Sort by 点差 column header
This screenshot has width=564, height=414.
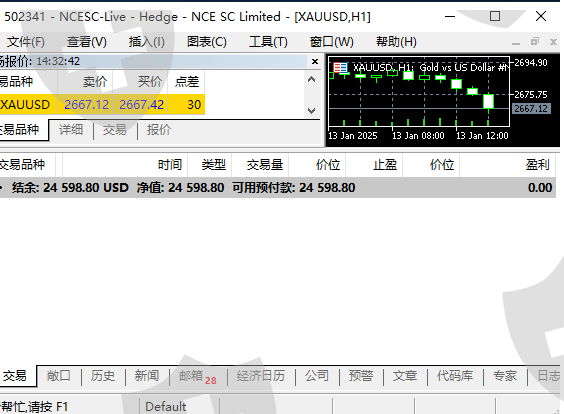(186, 82)
